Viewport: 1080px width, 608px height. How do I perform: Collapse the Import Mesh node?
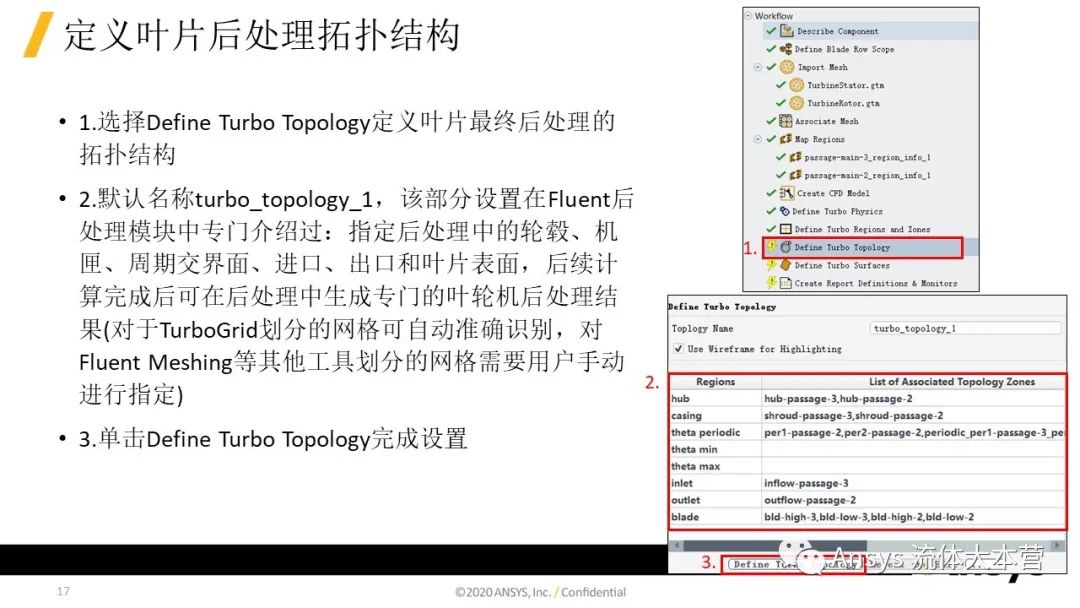[758, 67]
